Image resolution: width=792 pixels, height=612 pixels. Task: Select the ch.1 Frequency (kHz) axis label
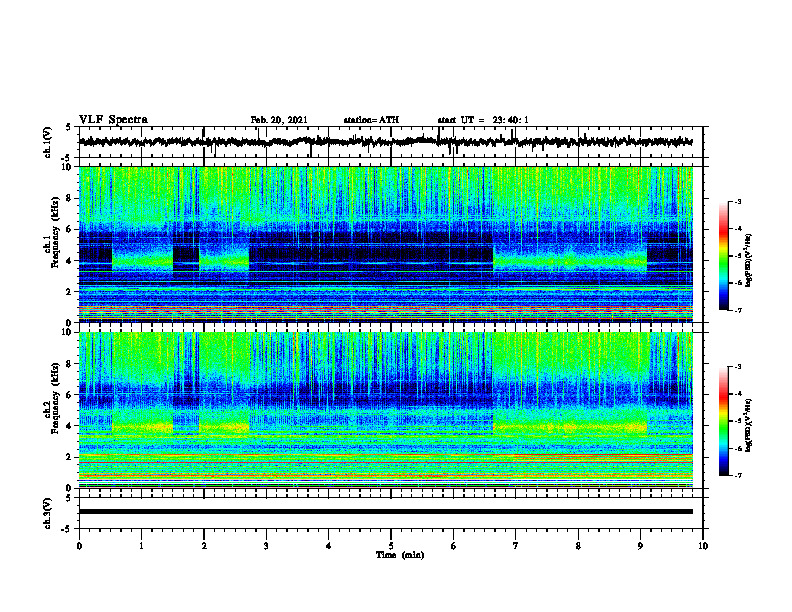tap(52, 233)
